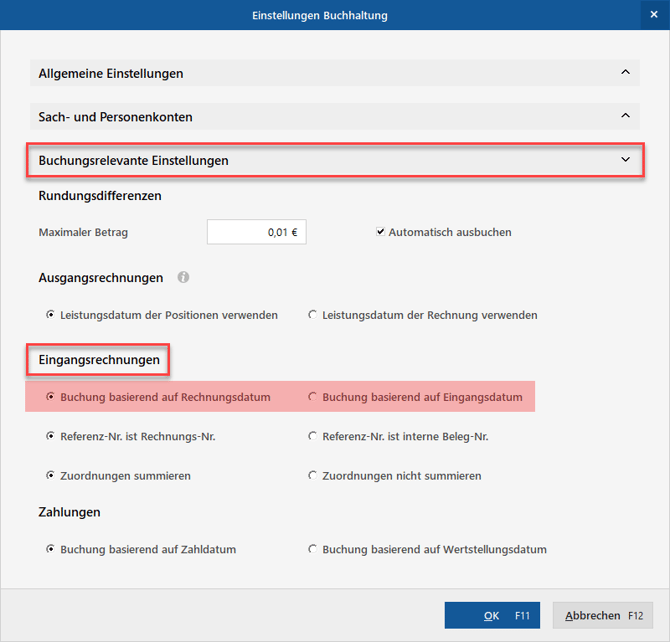Click the info icon next to Ausgangsrechnungen
This screenshot has height=642, width=670.
click(183, 277)
